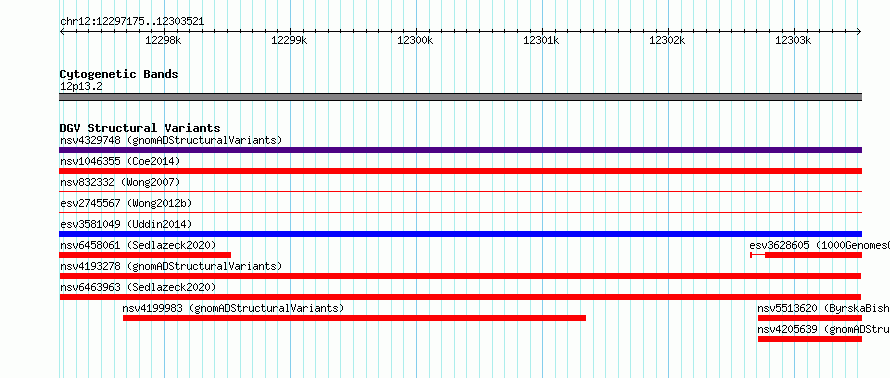Open nsv4205639 gnomAD variant label

coord(824,329)
